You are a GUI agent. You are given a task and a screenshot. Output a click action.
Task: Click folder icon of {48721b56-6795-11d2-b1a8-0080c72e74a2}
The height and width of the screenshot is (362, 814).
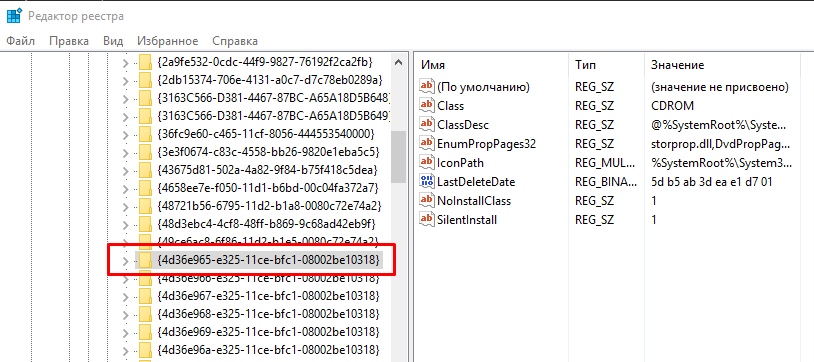click(145, 206)
